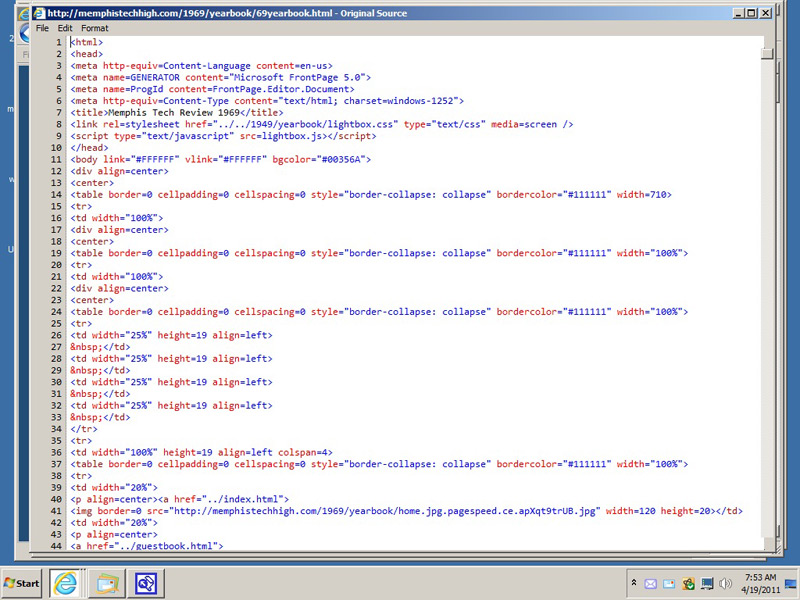
Task: Open the File menu
Action: [42, 28]
